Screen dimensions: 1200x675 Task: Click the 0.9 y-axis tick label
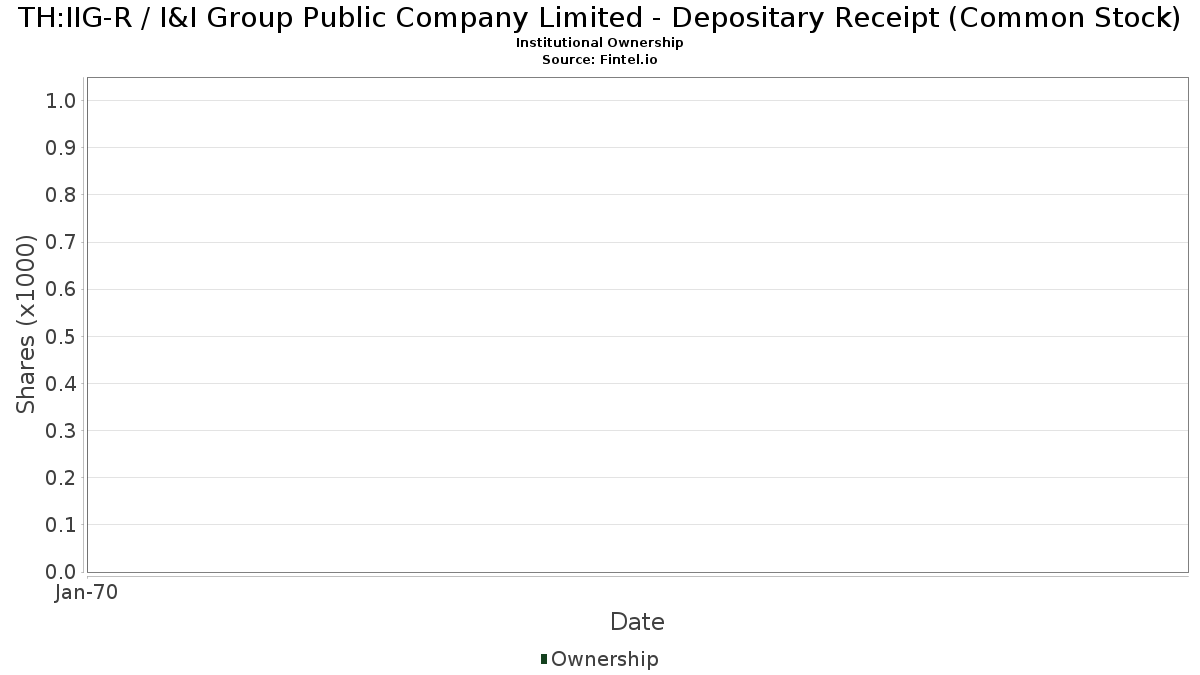click(61, 148)
